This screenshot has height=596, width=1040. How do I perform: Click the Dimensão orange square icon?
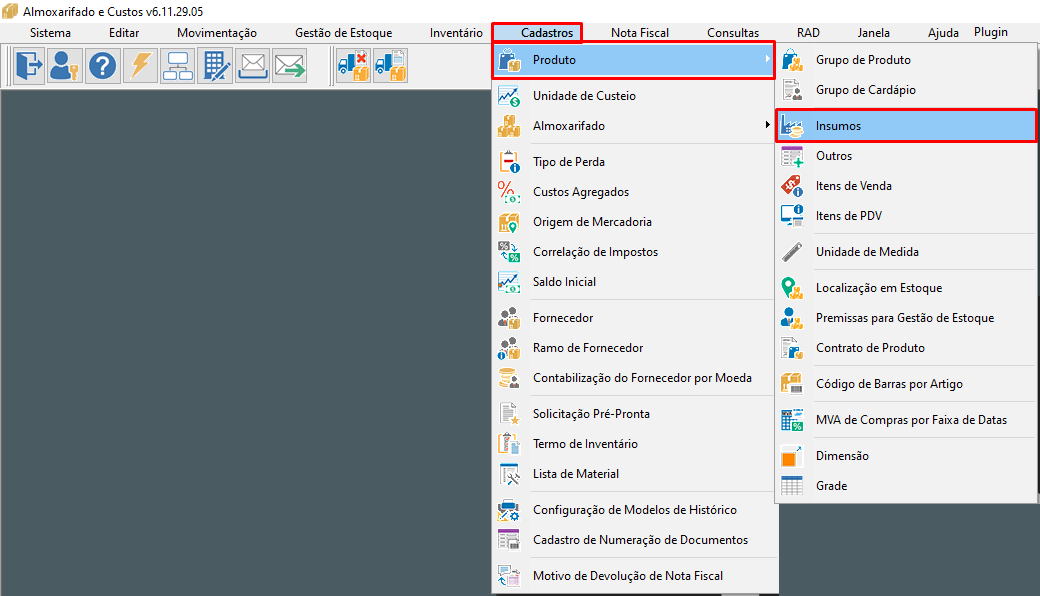point(792,456)
